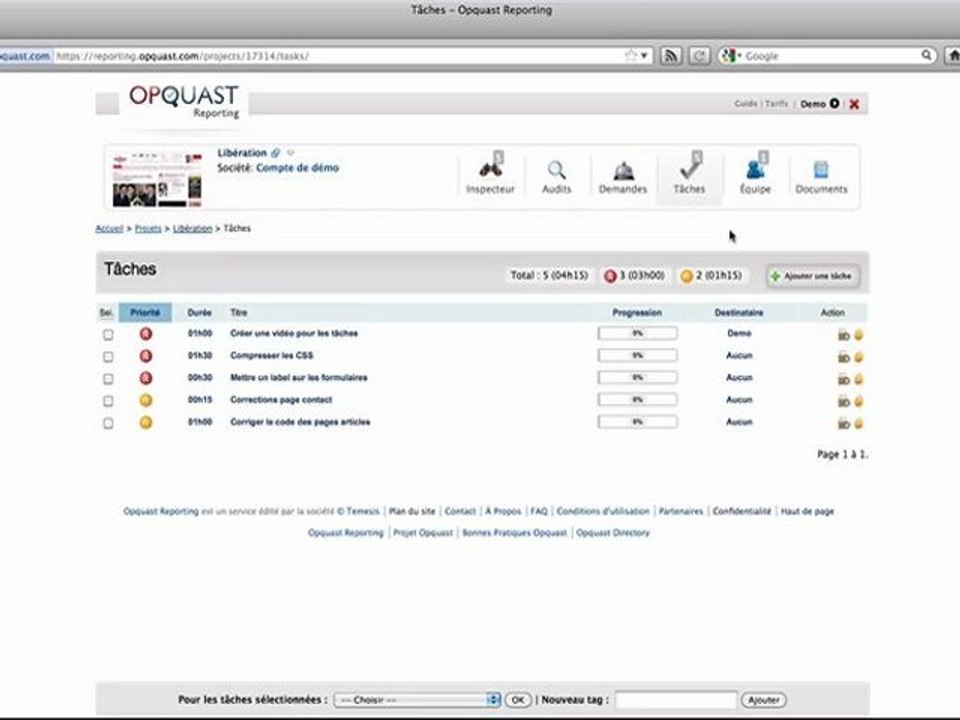Open the FAQ footer link
Viewport: 960px width, 720px height.
pyautogui.click(x=539, y=511)
